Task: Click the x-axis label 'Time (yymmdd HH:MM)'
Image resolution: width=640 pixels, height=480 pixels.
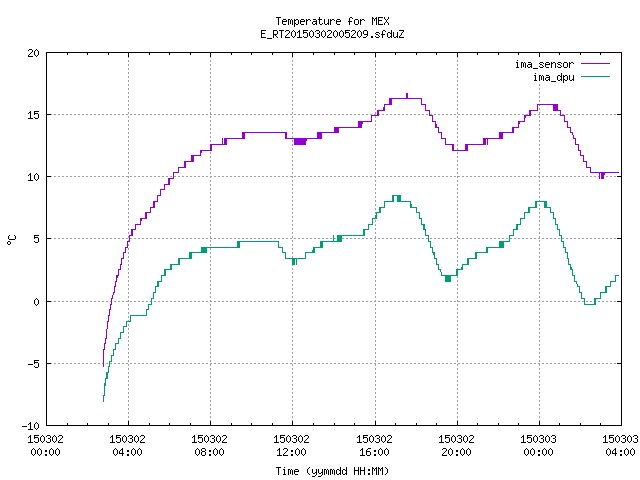Action: click(x=332, y=471)
